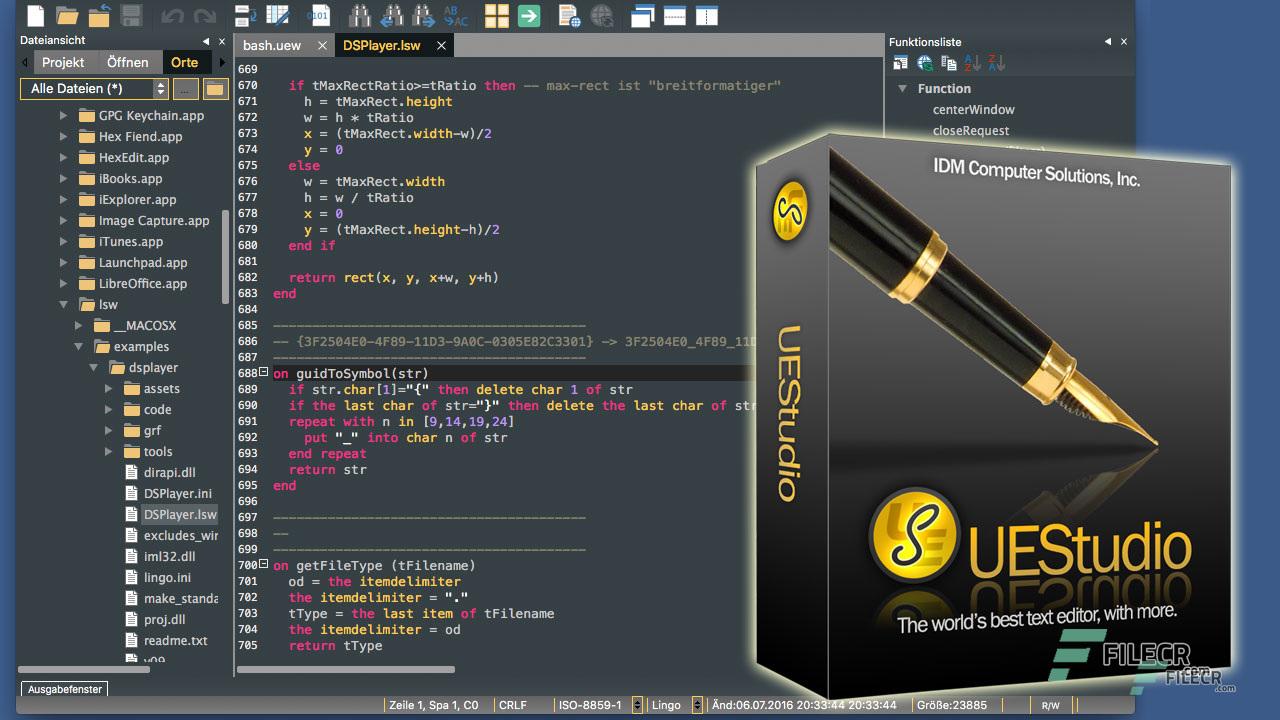Sort function list Z to A
Image resolution: width=1280 pixels, height=720 pixels.
[996, 63]
